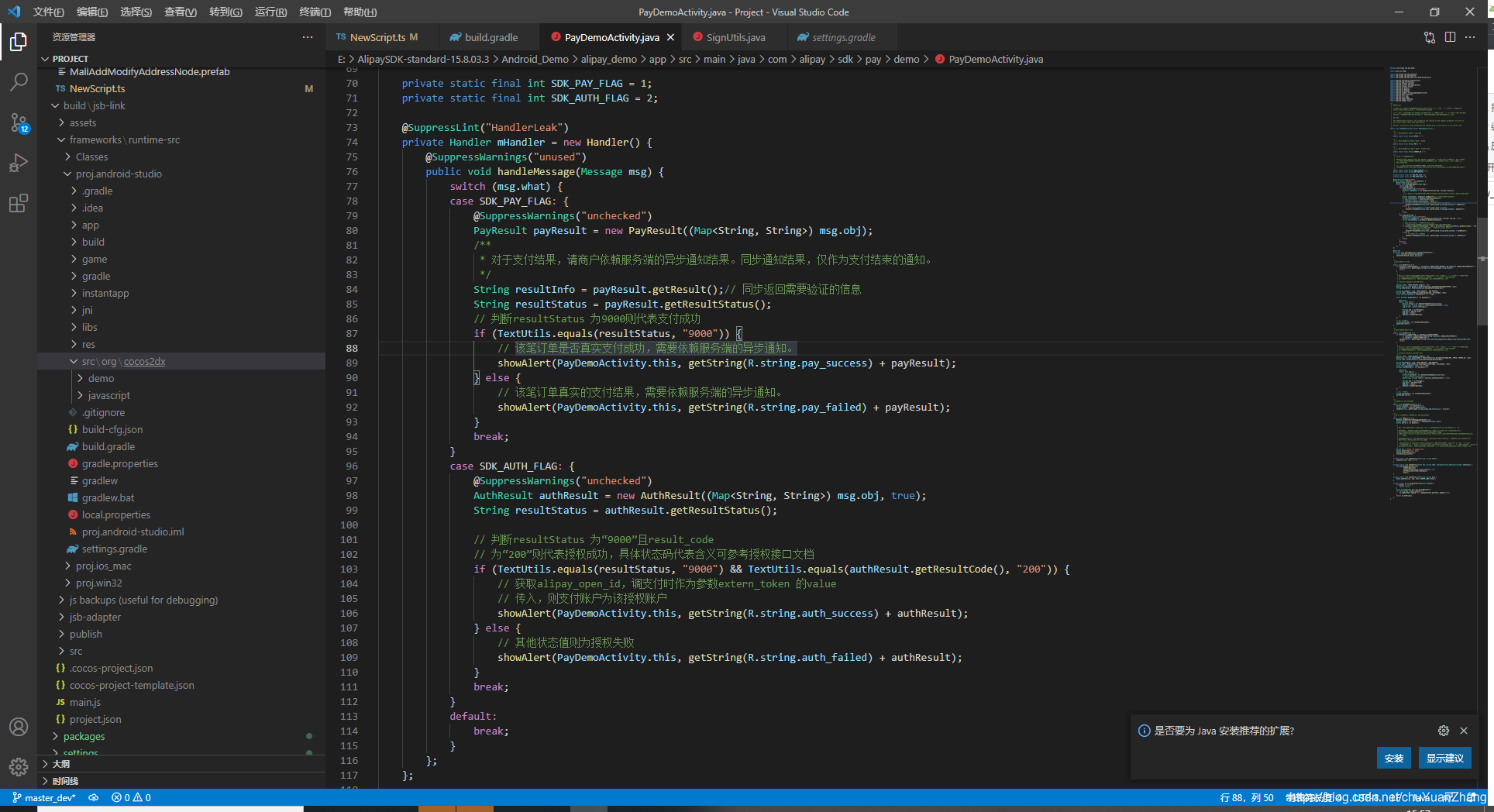
Task: Open the Manage gear in activity bar
Action: click(x=19, y=767)
